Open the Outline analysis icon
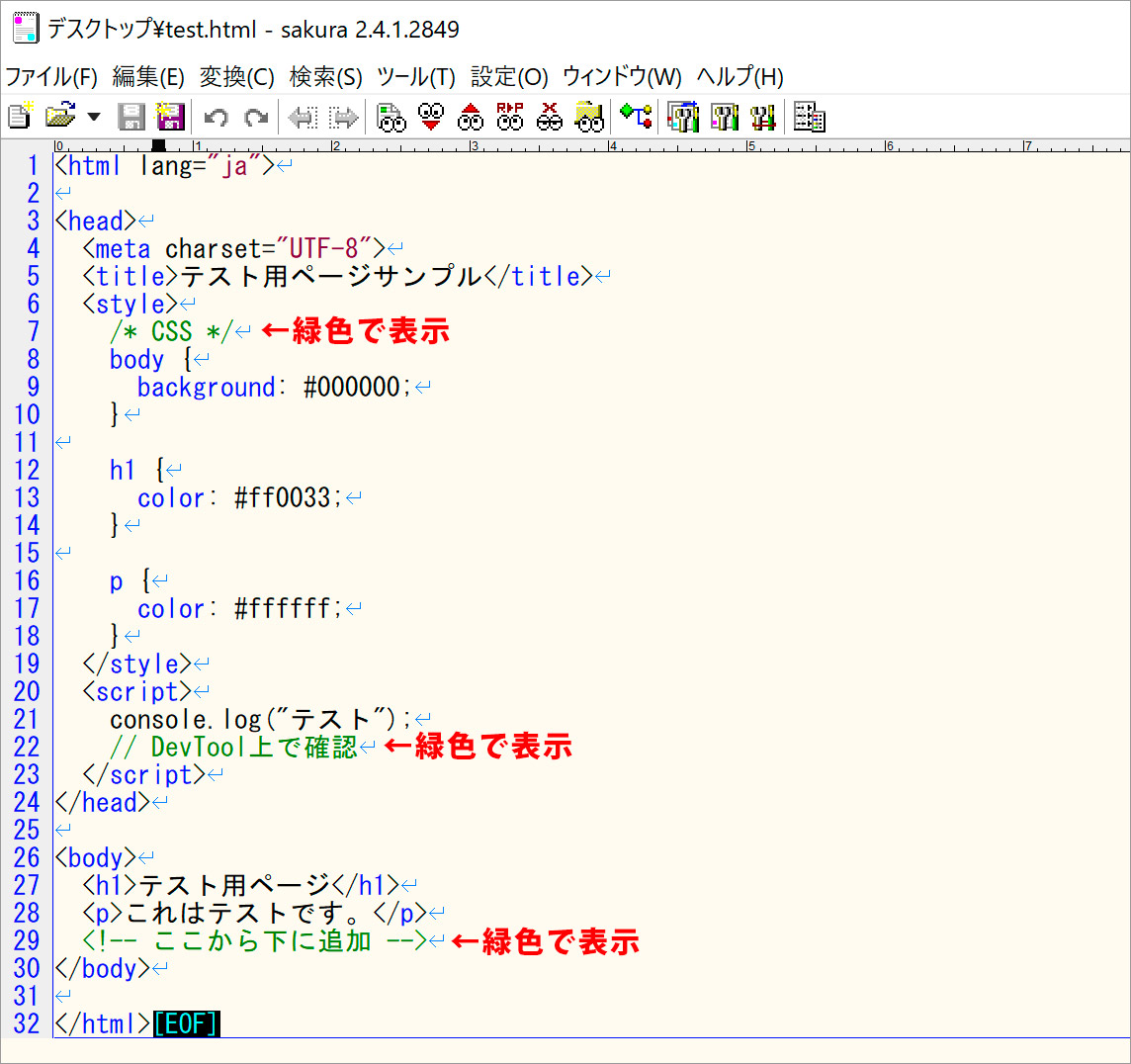1131x1064 pixels. [636, 117]
